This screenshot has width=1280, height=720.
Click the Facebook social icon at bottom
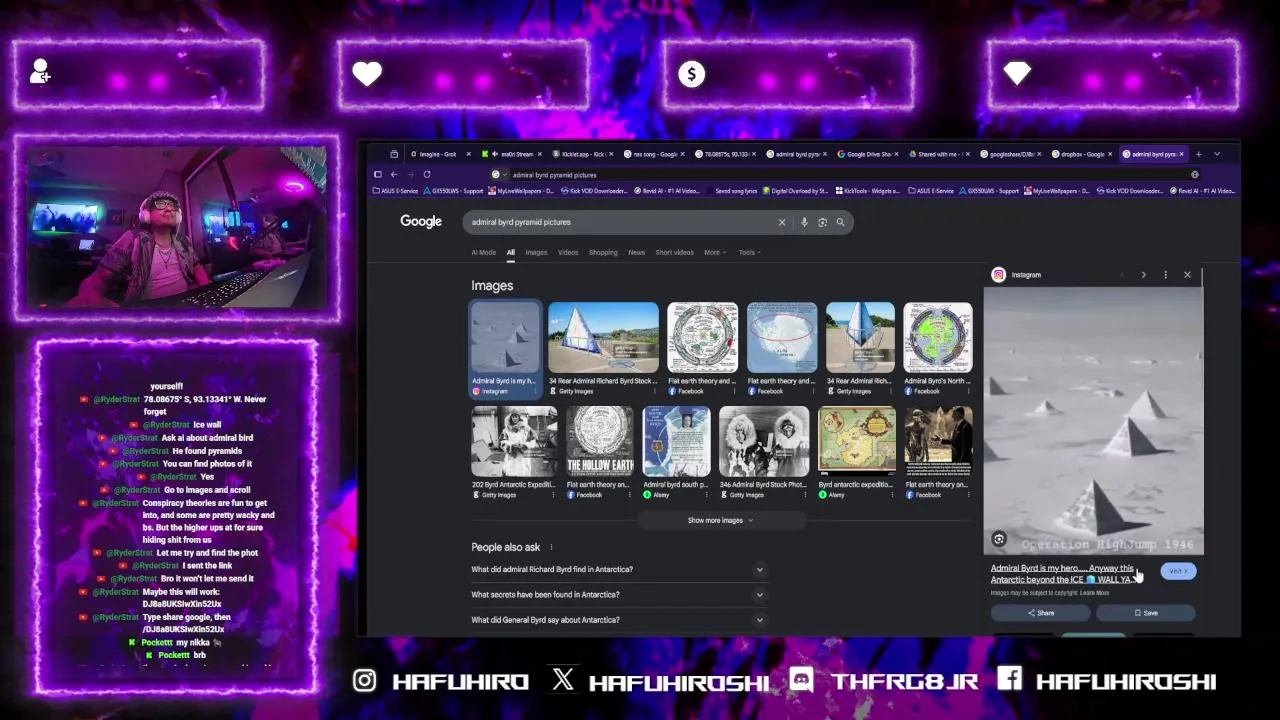(x=1009, y=680)
